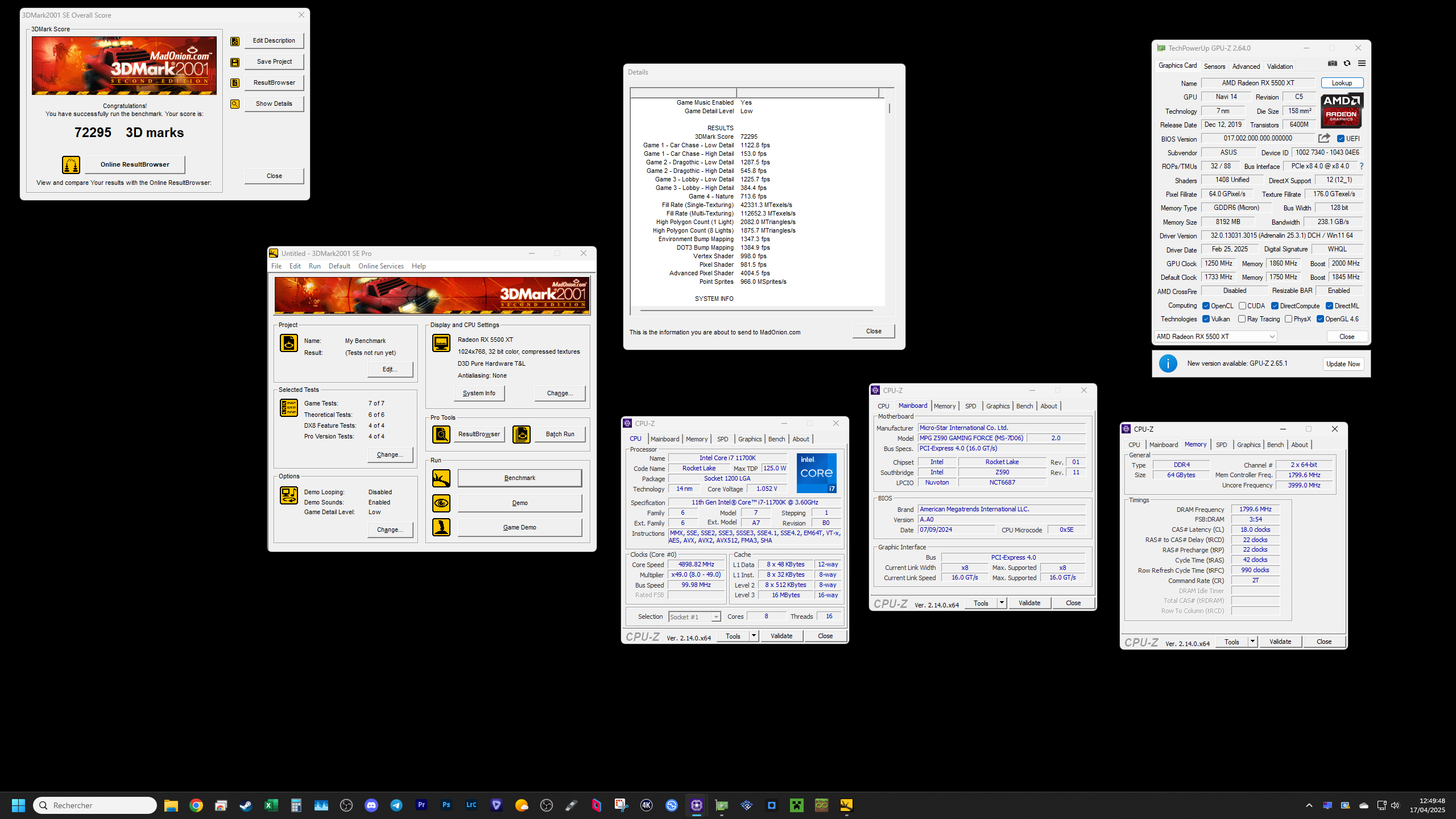The width and height of the screenshot is (1456, 819).
Task: Open the Socket #1 selection dropdown
Action: point(694,617)
